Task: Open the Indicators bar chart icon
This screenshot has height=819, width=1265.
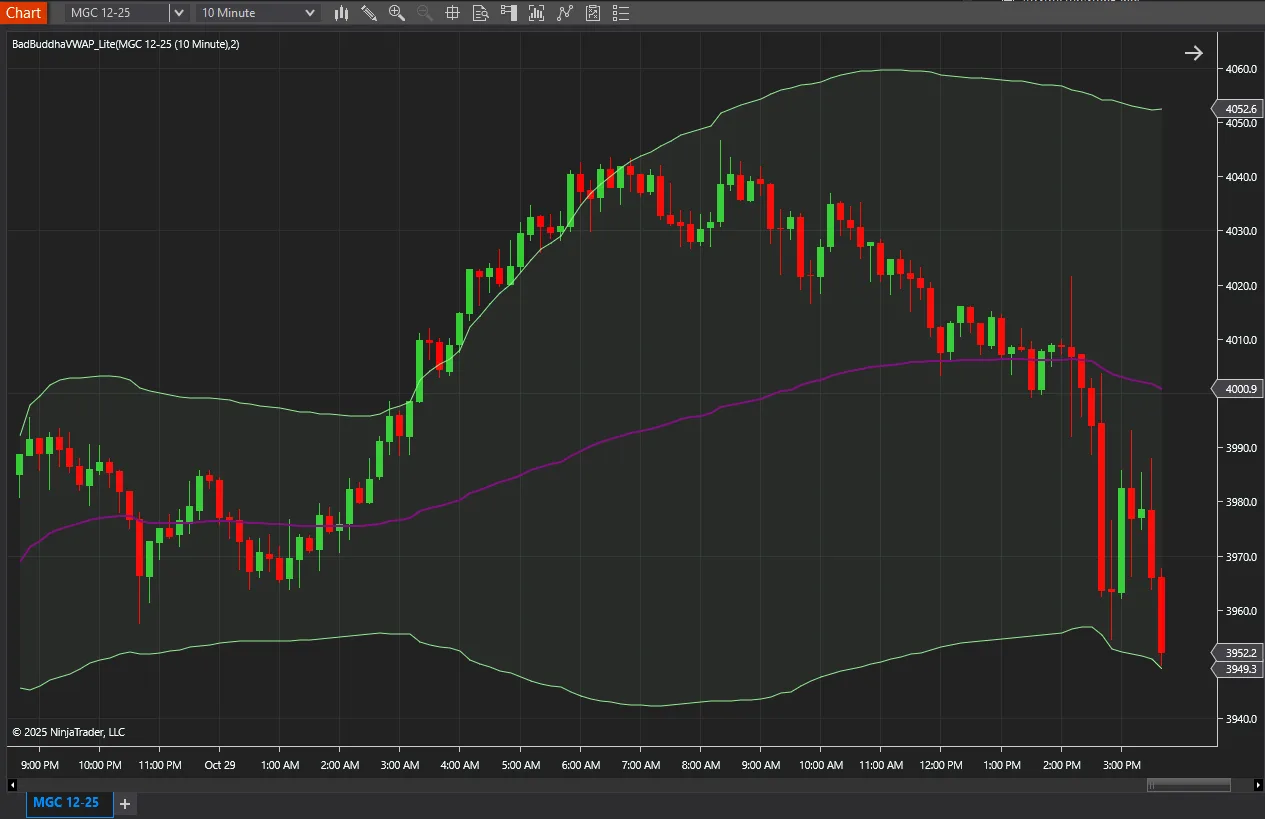Action: 537,13
